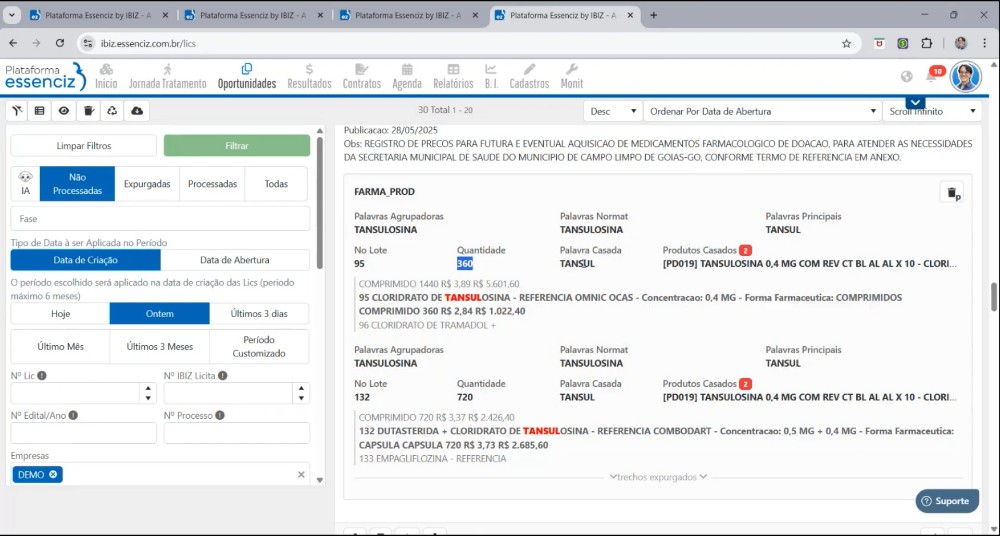The image size is (1000, 536).
Task: Click the recycle arrows icon
Action: (x=112, y=111)
